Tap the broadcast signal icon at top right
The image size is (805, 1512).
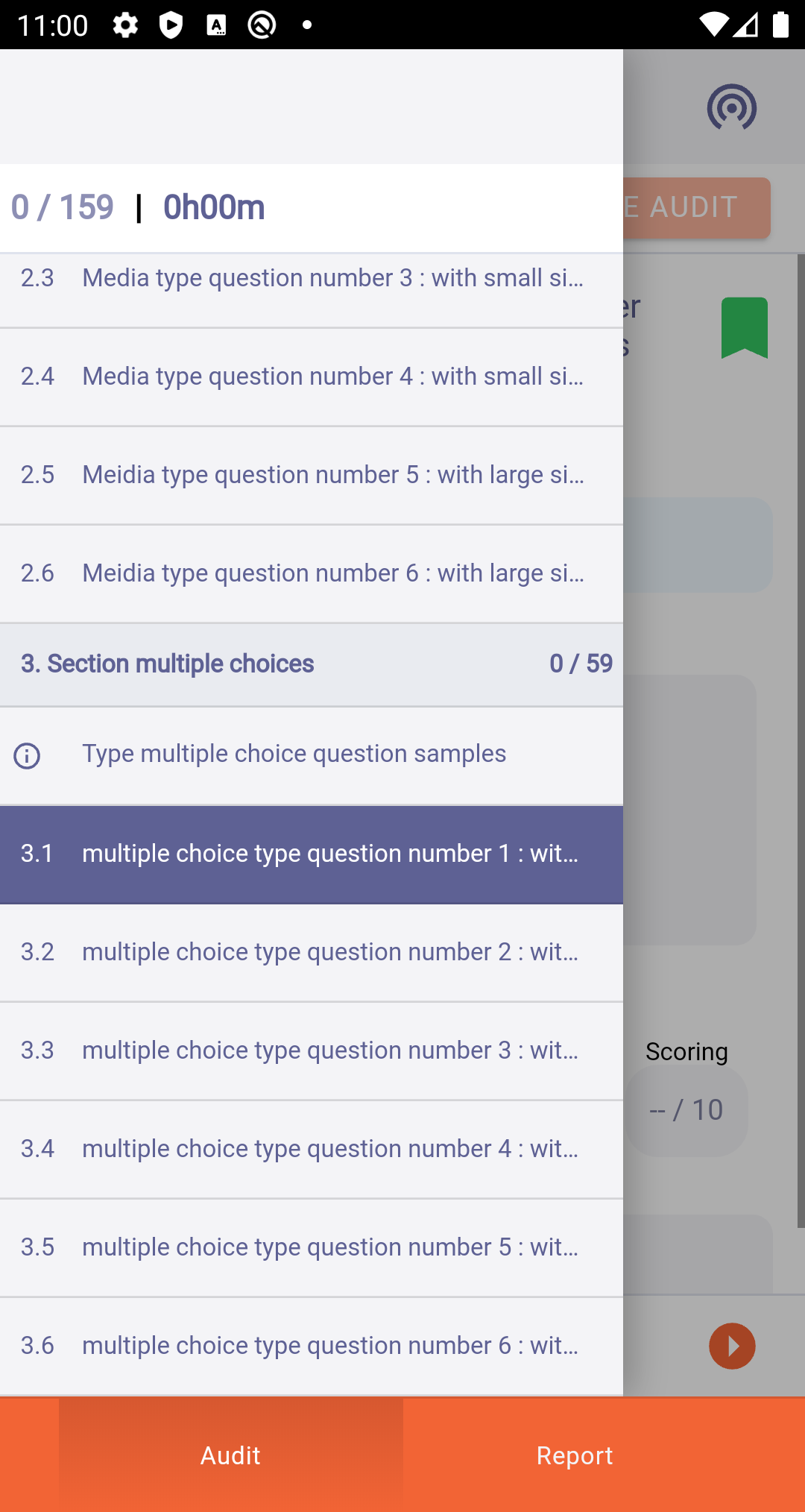click(x=732, y=107)
